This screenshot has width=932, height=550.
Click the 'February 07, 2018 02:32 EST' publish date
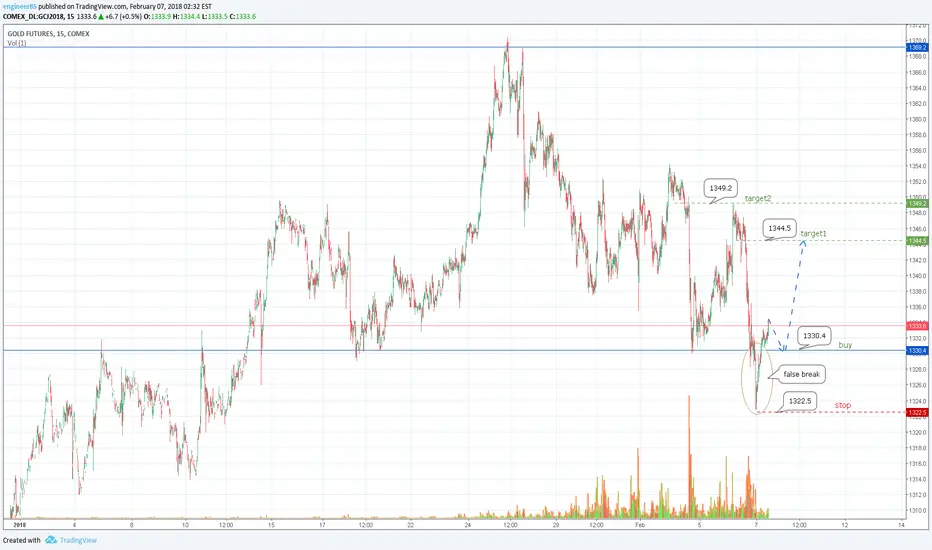(x=171, y=7)
